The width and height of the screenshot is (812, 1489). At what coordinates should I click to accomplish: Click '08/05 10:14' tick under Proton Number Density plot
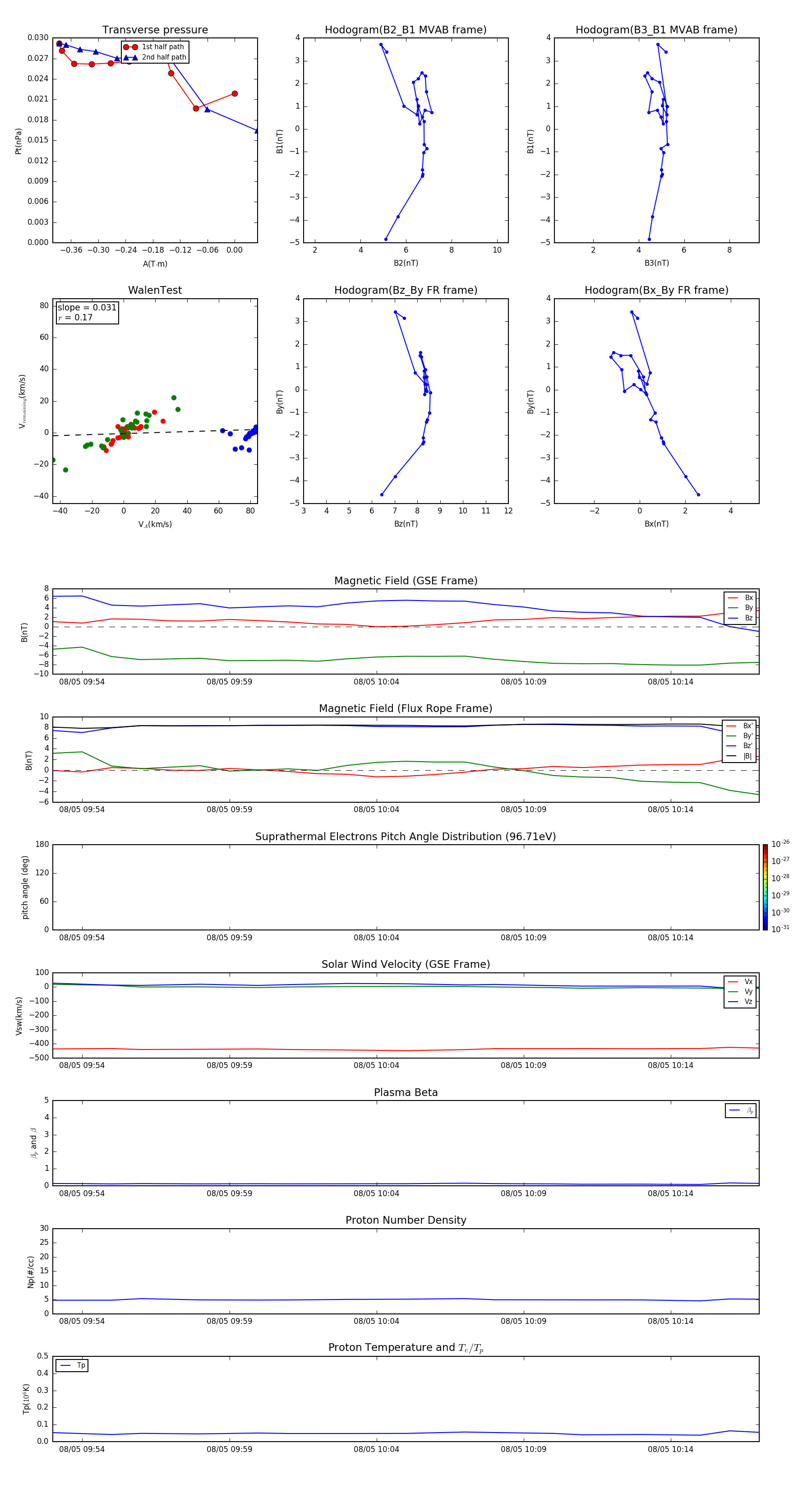point(670,1321)
